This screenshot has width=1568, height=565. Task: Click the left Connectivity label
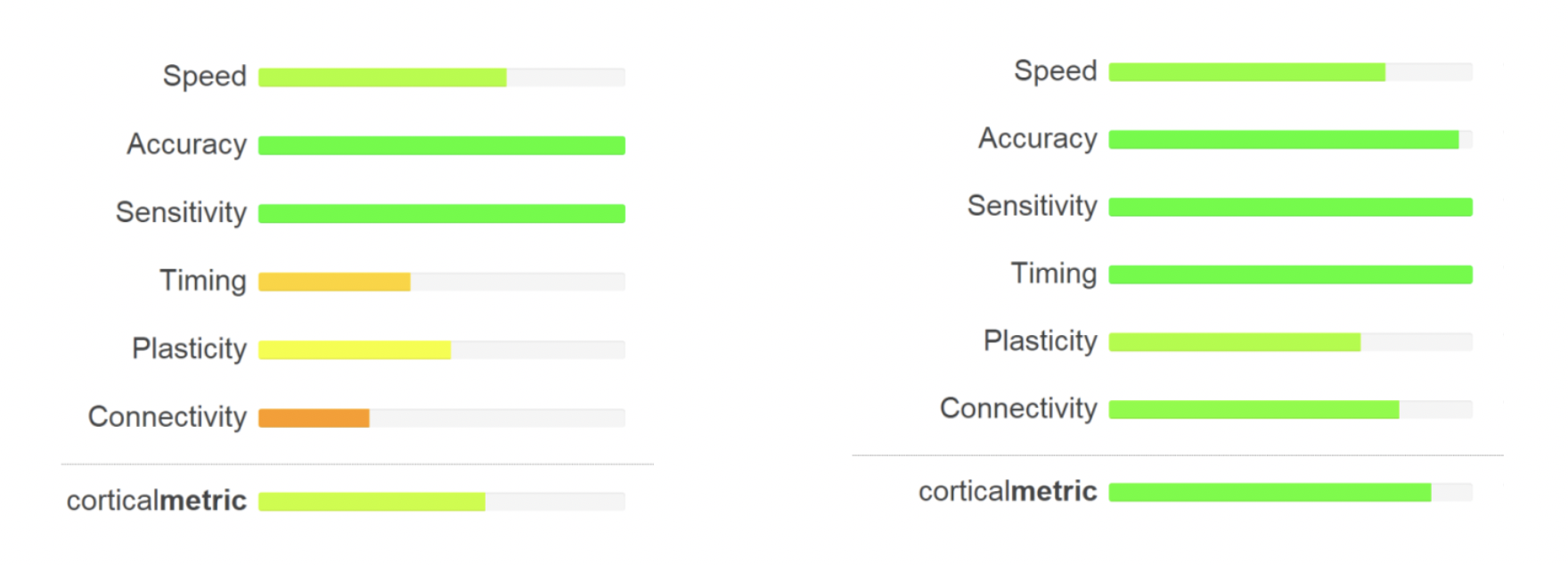[x=167, y=416]
